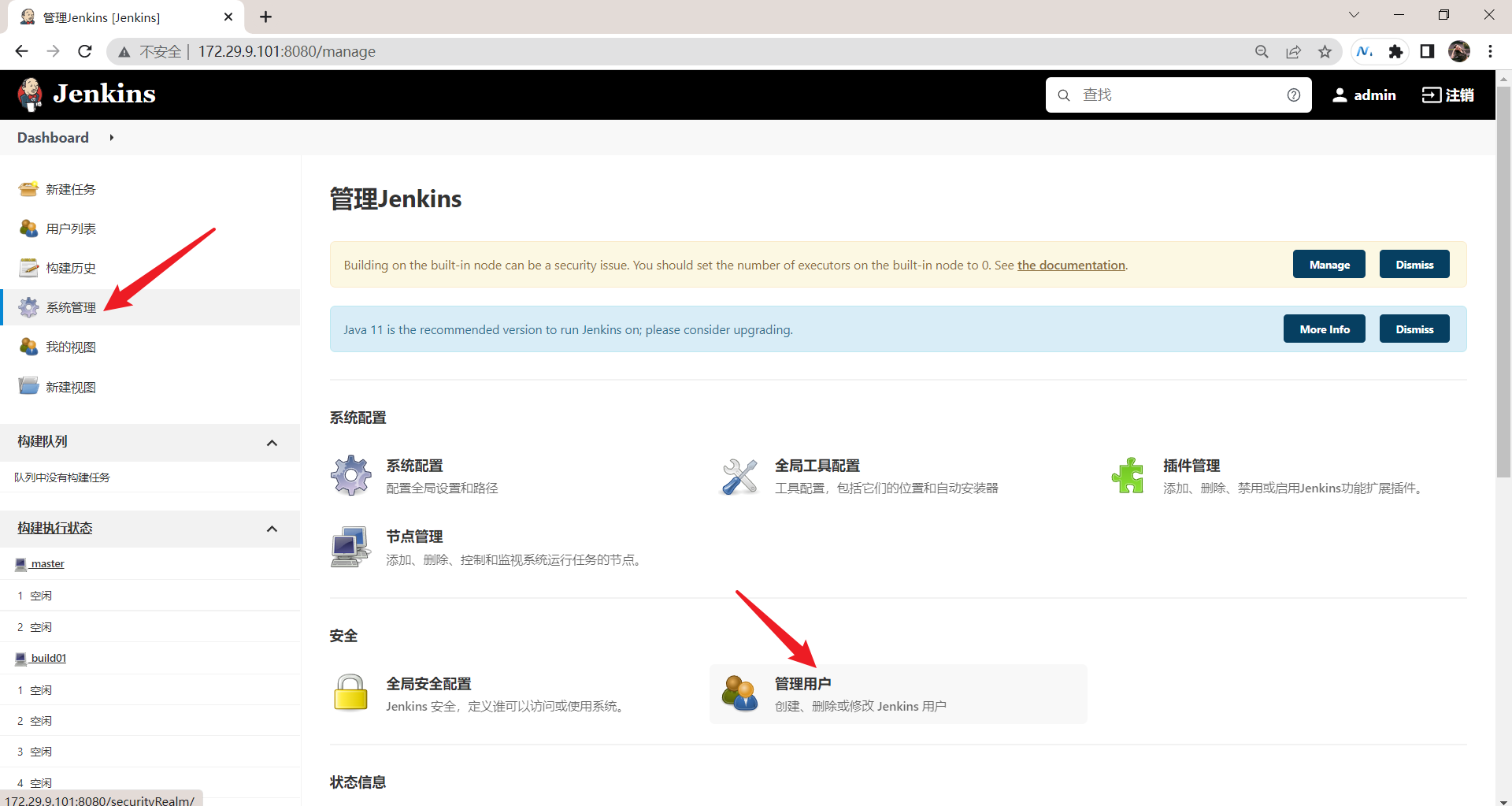Collapse the 构建执行状态 panel
The width and height of the screenshot is (1512, 806).
coord(272,529)
